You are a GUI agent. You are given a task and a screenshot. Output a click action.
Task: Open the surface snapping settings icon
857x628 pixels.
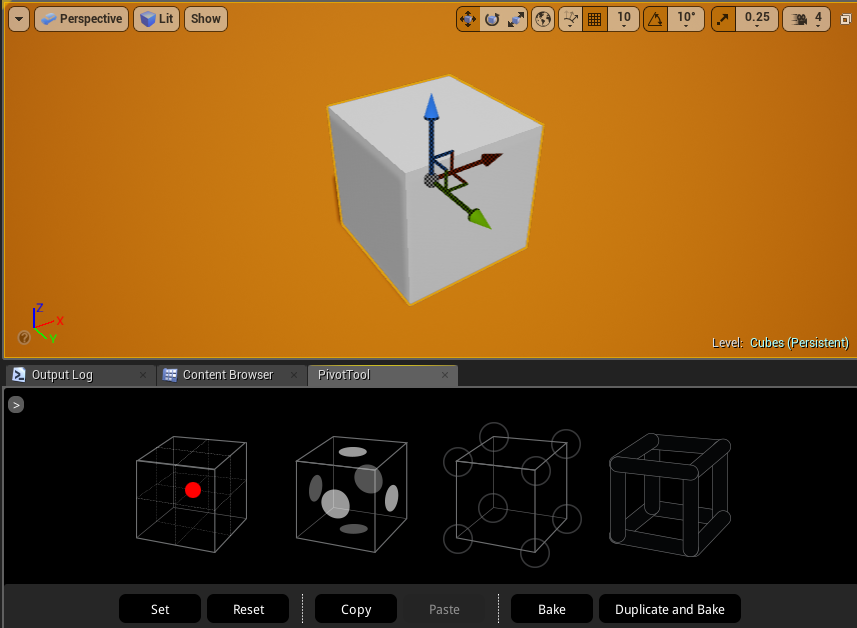click(x=570, y=18)
